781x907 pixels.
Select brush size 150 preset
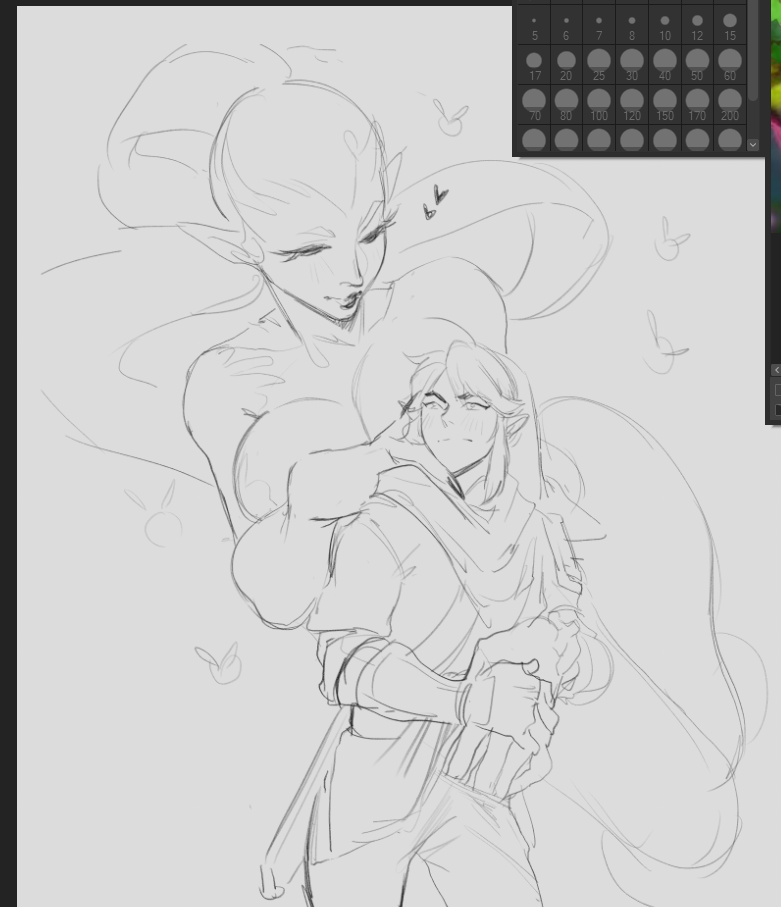[x=664, y=104]
